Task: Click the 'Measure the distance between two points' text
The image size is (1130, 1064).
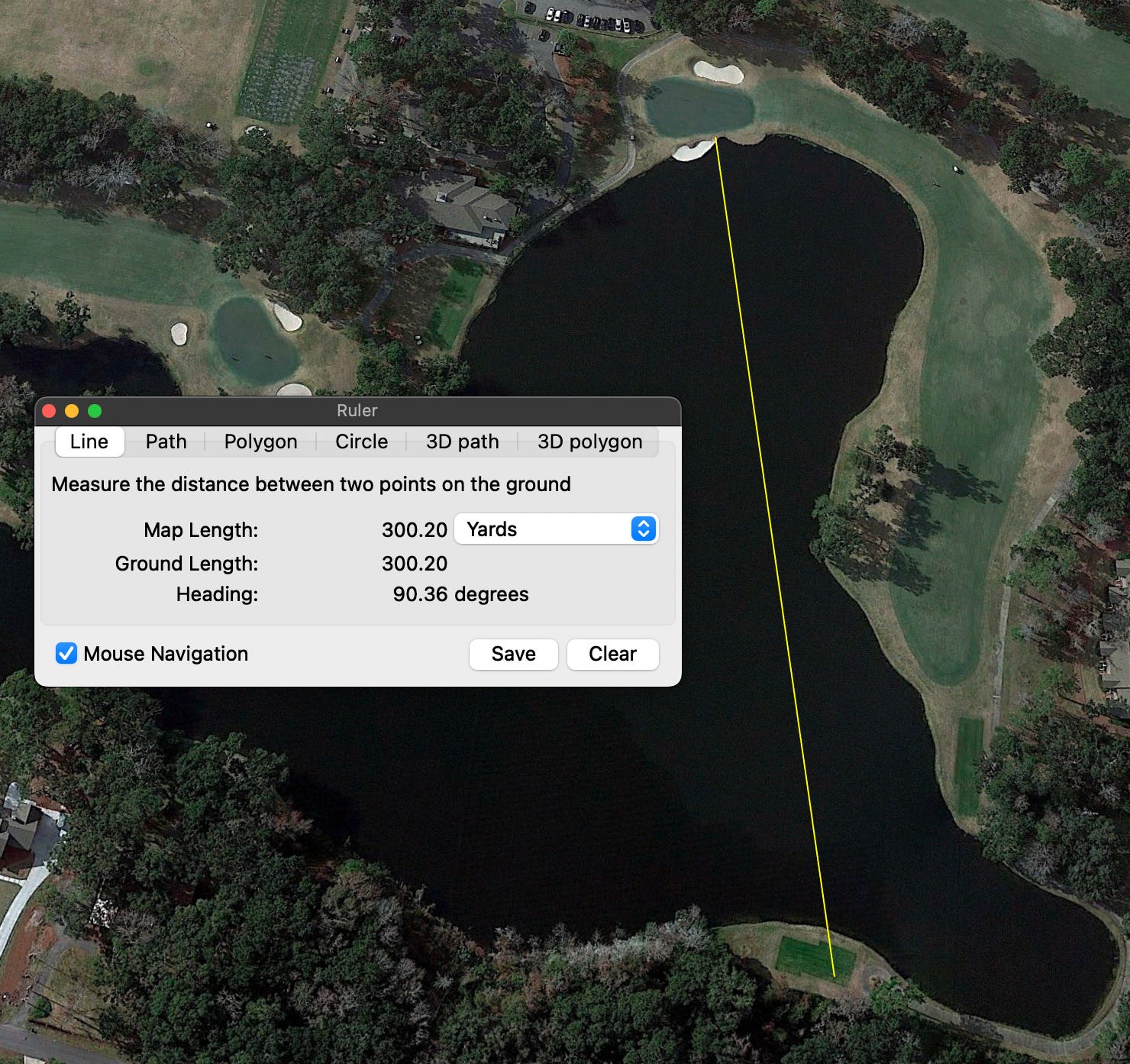Action: tap(311, 484)
